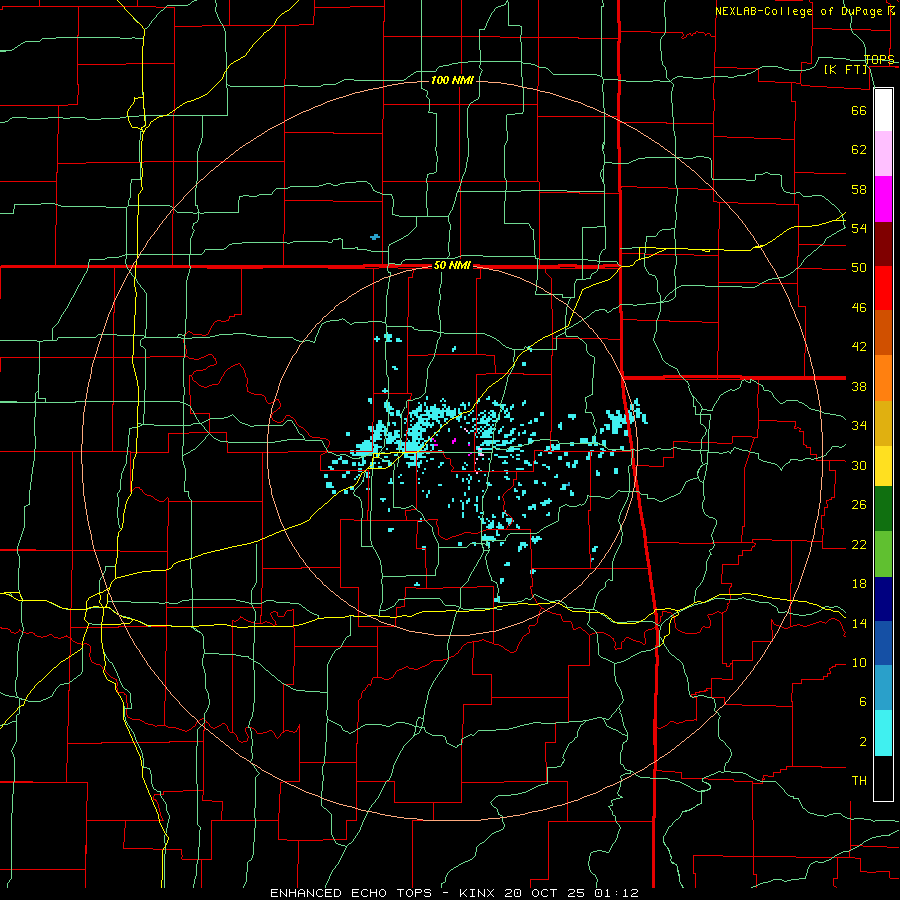
Task: Click the legend value '38'
Action: (x=859, y=386)
